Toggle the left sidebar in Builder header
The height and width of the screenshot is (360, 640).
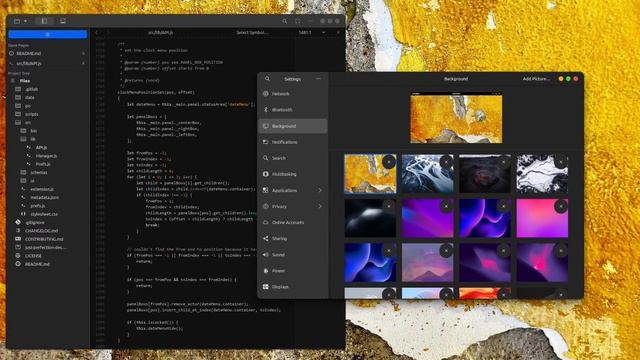[x=44, y=21]
